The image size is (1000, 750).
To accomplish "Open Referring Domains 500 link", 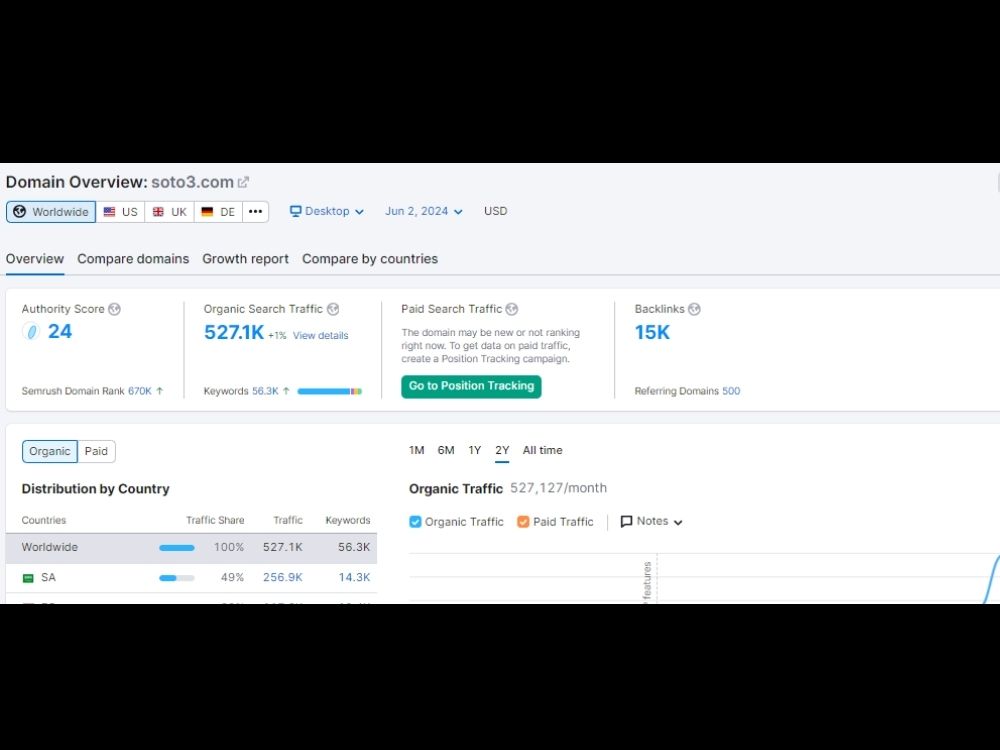I will point(731,391).
